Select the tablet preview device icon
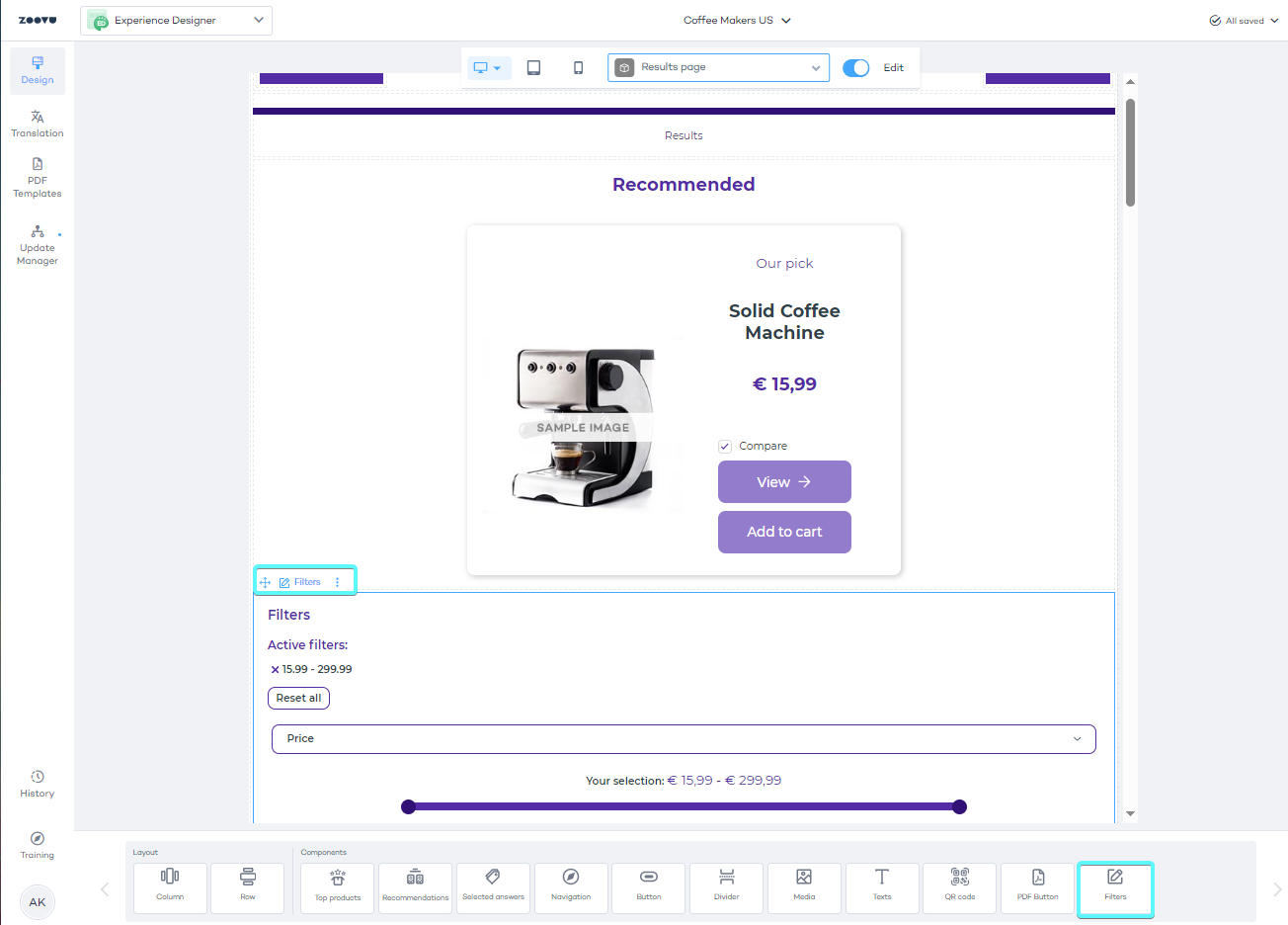 (x=533, y=67)
